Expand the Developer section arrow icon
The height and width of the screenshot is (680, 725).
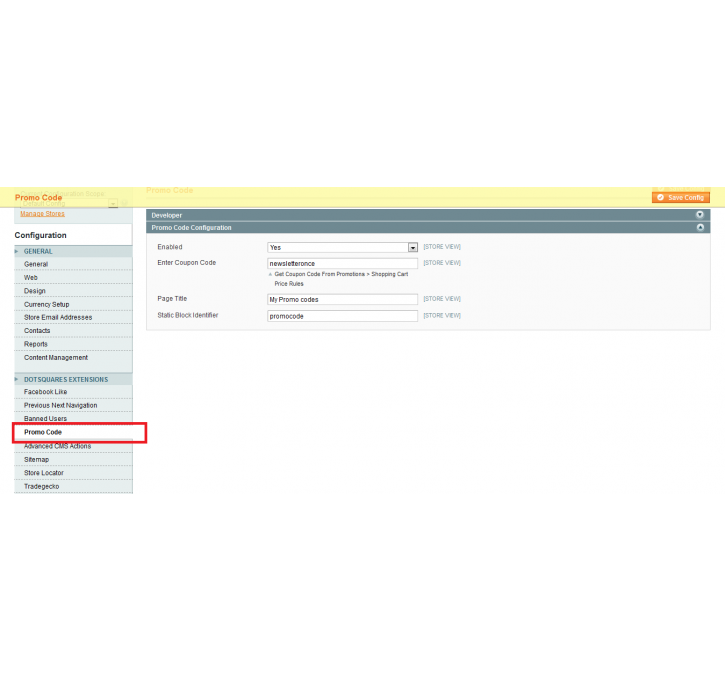click(x=700, y=214)
